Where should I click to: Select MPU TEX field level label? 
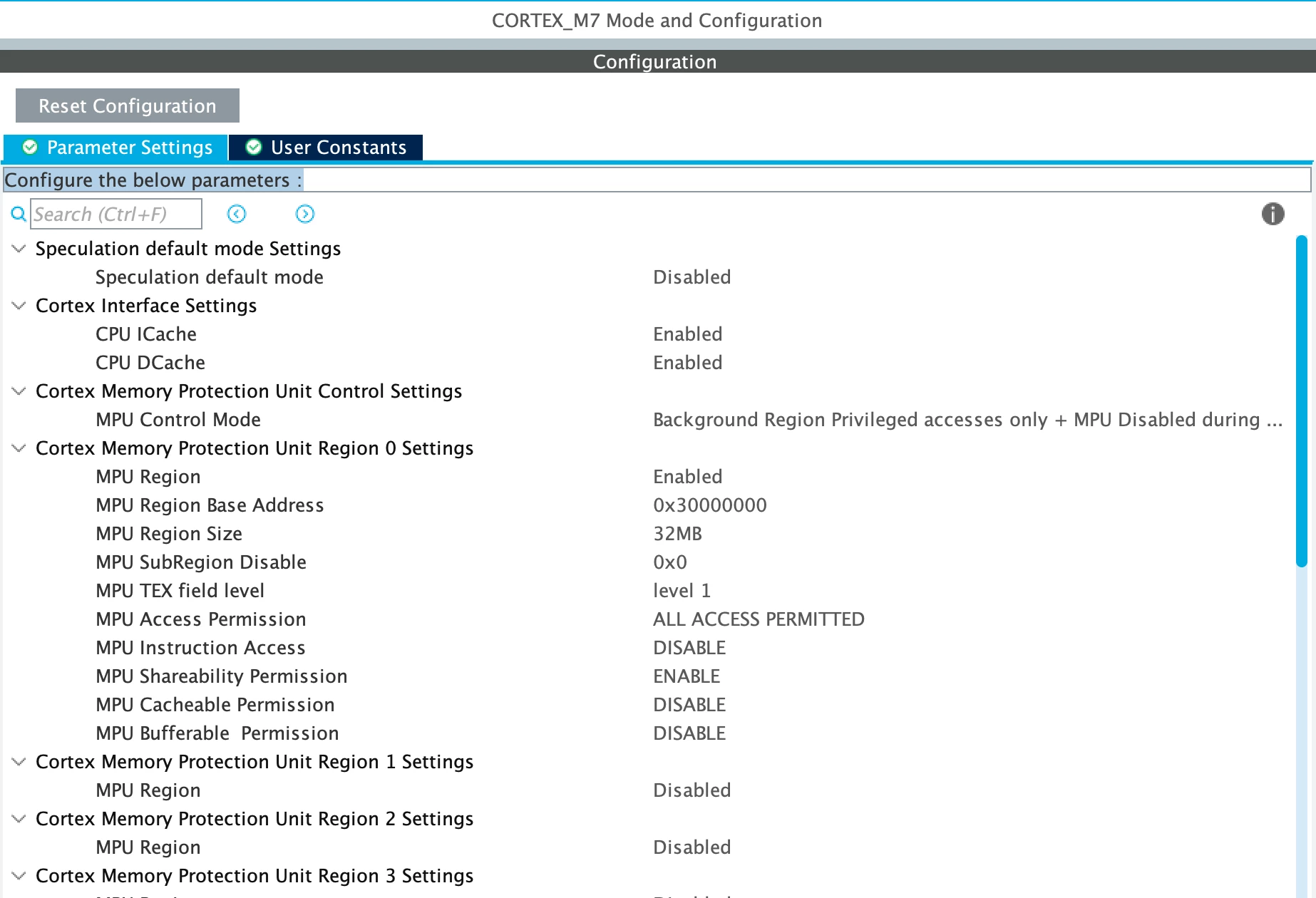pyautogui.click(x=180, y=591)
